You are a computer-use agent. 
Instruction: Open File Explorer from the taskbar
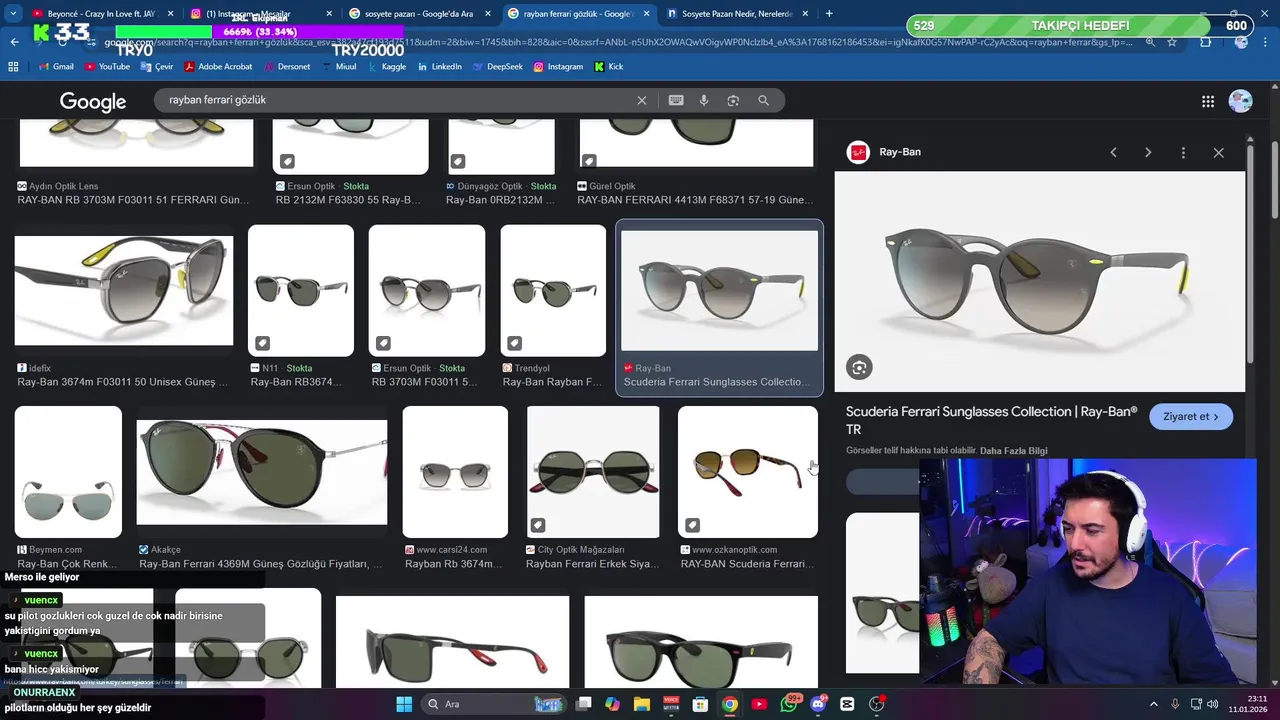pos(641,704)
